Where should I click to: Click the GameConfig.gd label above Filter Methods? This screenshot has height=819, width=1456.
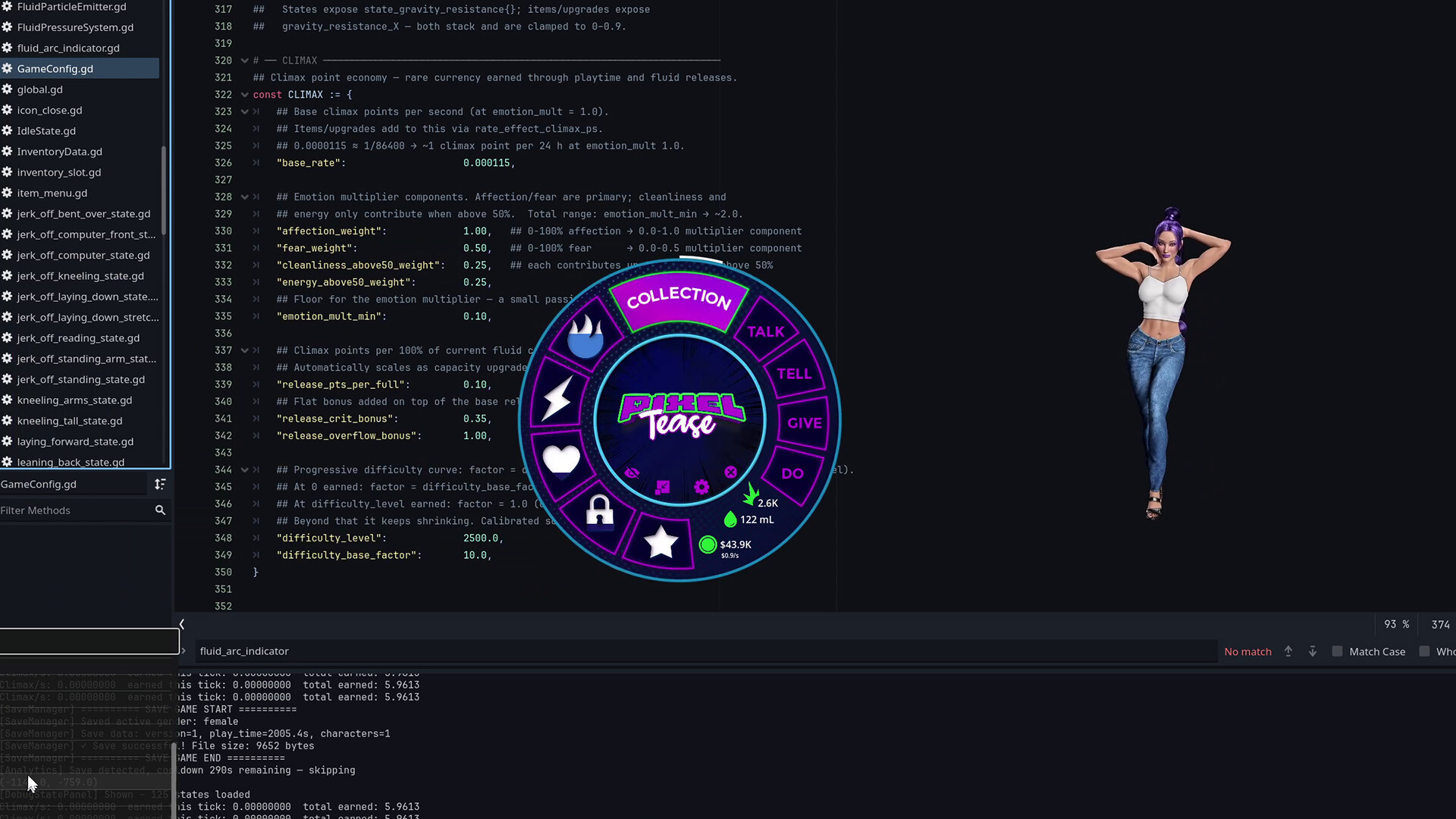pos(39,484)
